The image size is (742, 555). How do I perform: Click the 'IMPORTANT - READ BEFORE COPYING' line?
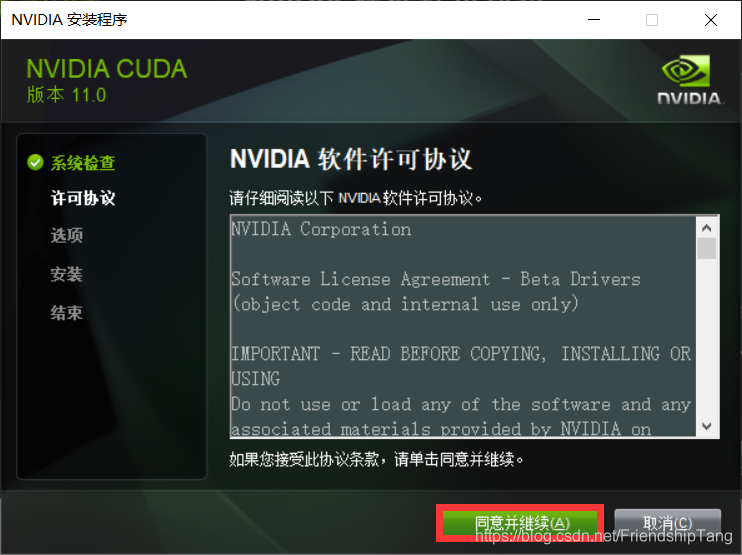tap(460, 354)
